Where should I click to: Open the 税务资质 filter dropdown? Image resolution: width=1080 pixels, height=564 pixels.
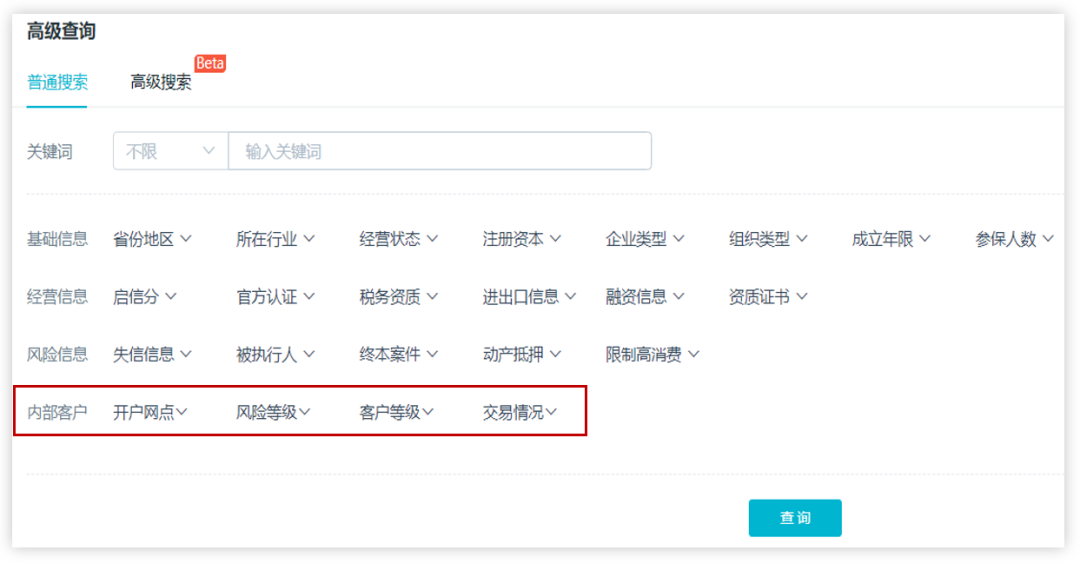coord(399,297)
